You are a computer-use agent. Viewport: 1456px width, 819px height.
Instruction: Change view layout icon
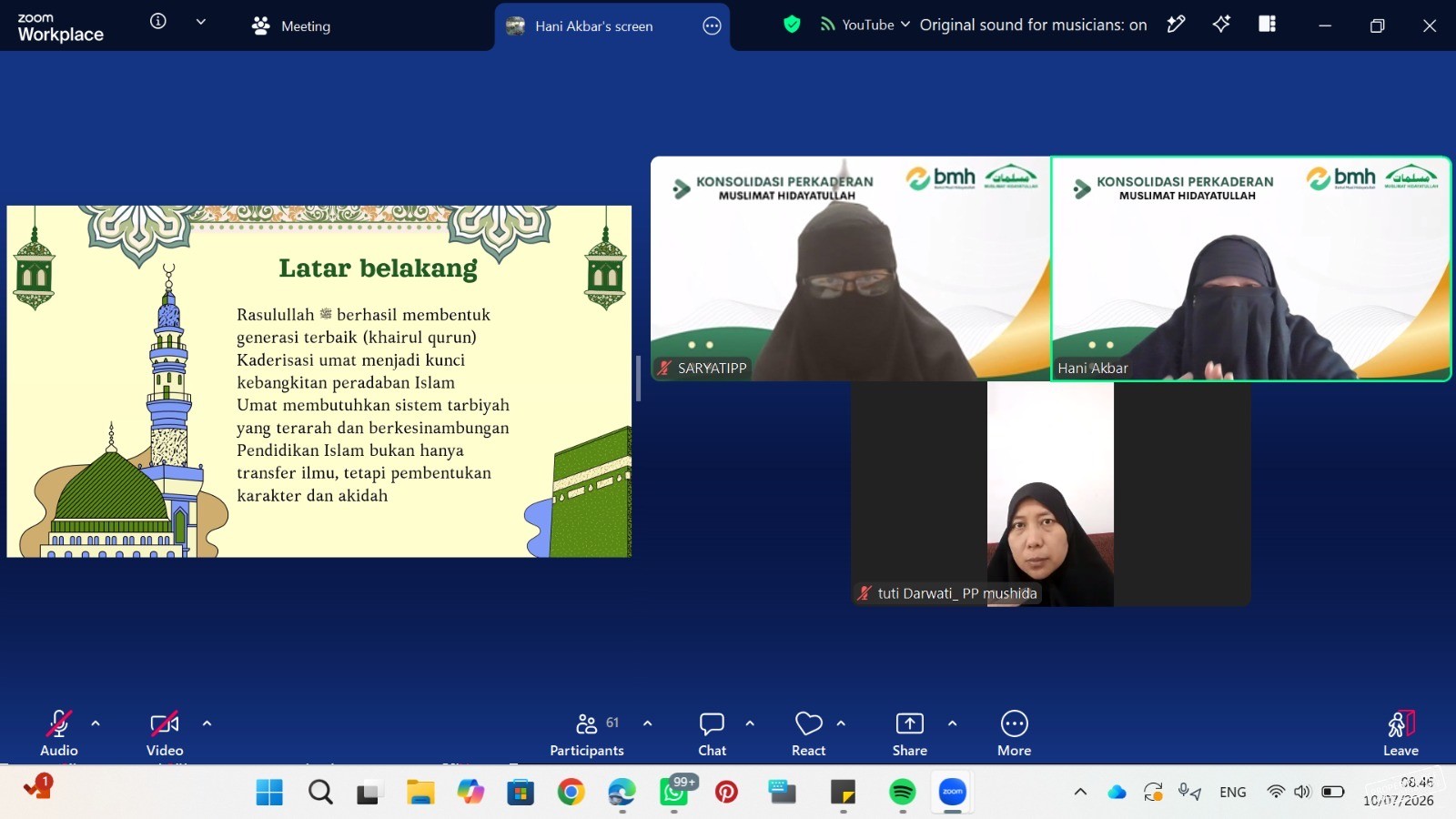[x=1267, y=24]
